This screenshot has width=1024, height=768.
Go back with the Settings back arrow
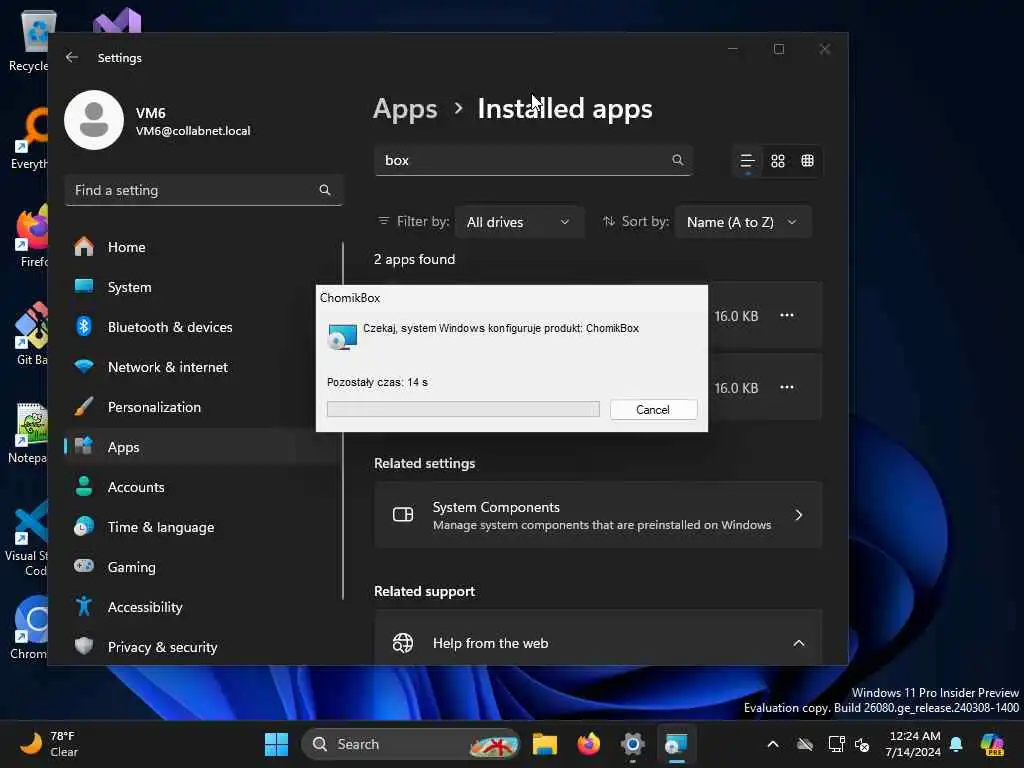(72, 57)
